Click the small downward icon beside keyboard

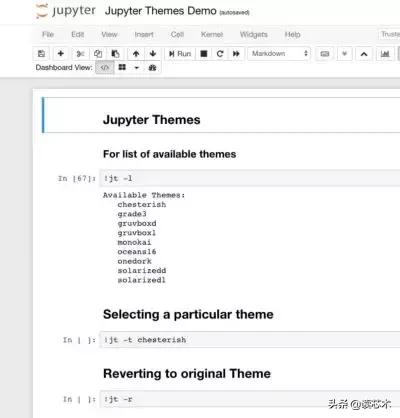(x=345, y=54)
